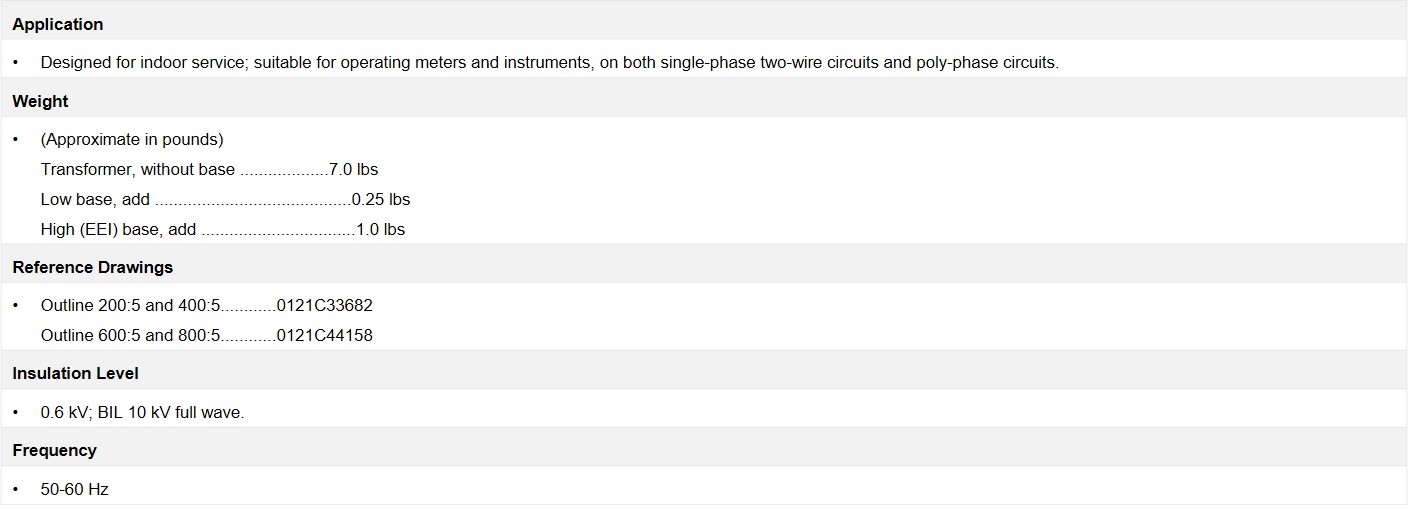Select the Insulation Level section header
Viewport: 1408px width, 510px height.
[x=76, y=373]
